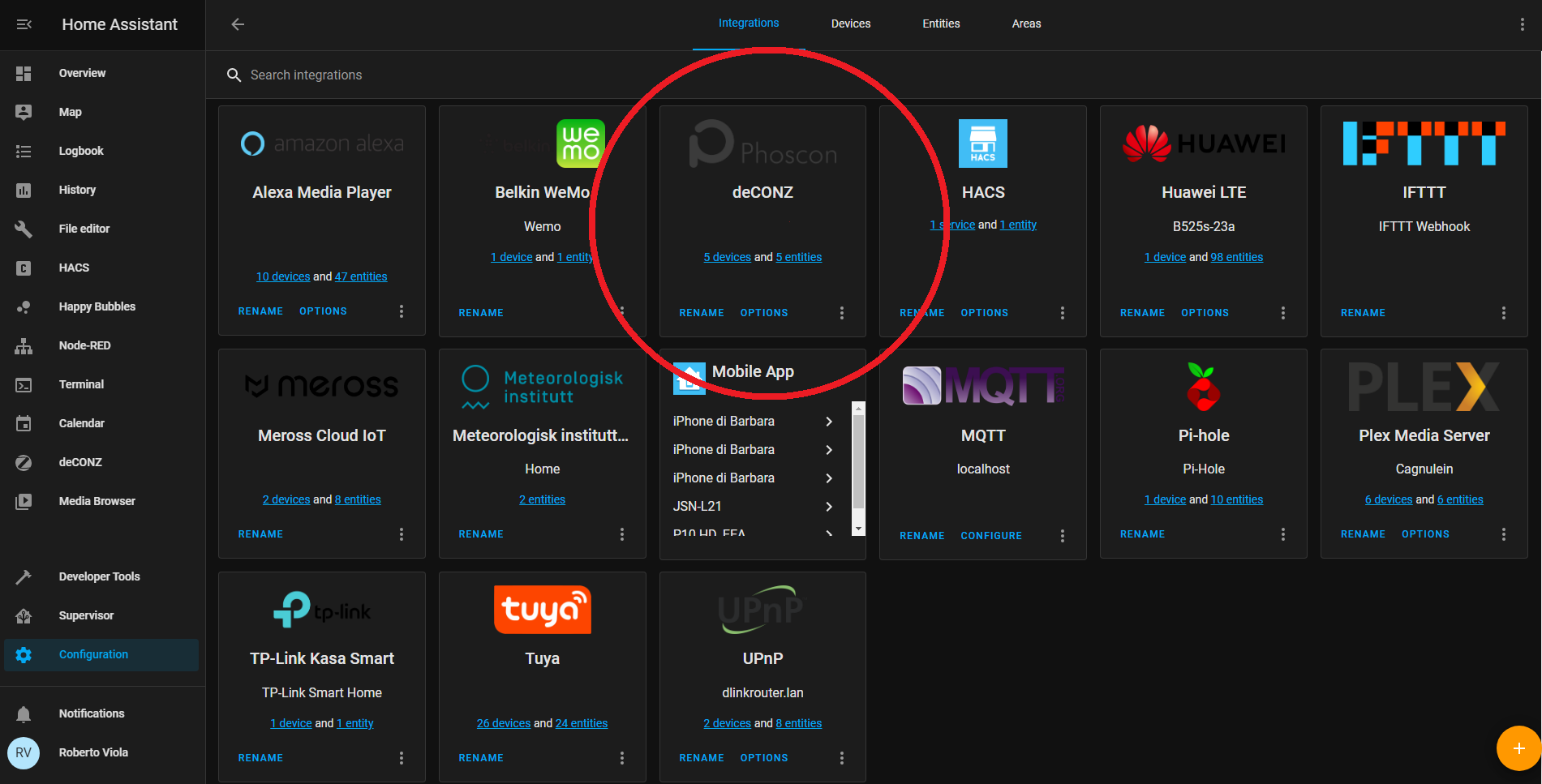Click the search magnifier icon

tap(234, 75)
